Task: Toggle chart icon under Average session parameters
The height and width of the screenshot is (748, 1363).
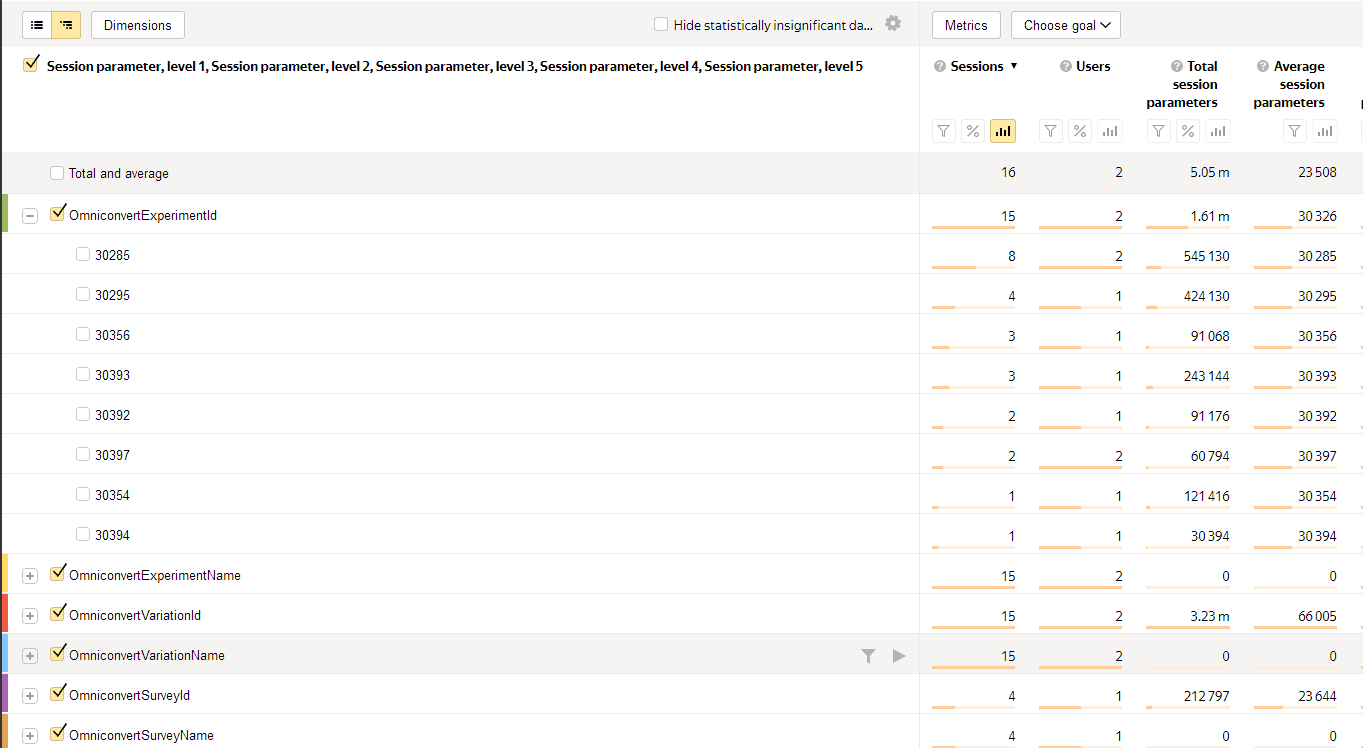Action: 1325,131
